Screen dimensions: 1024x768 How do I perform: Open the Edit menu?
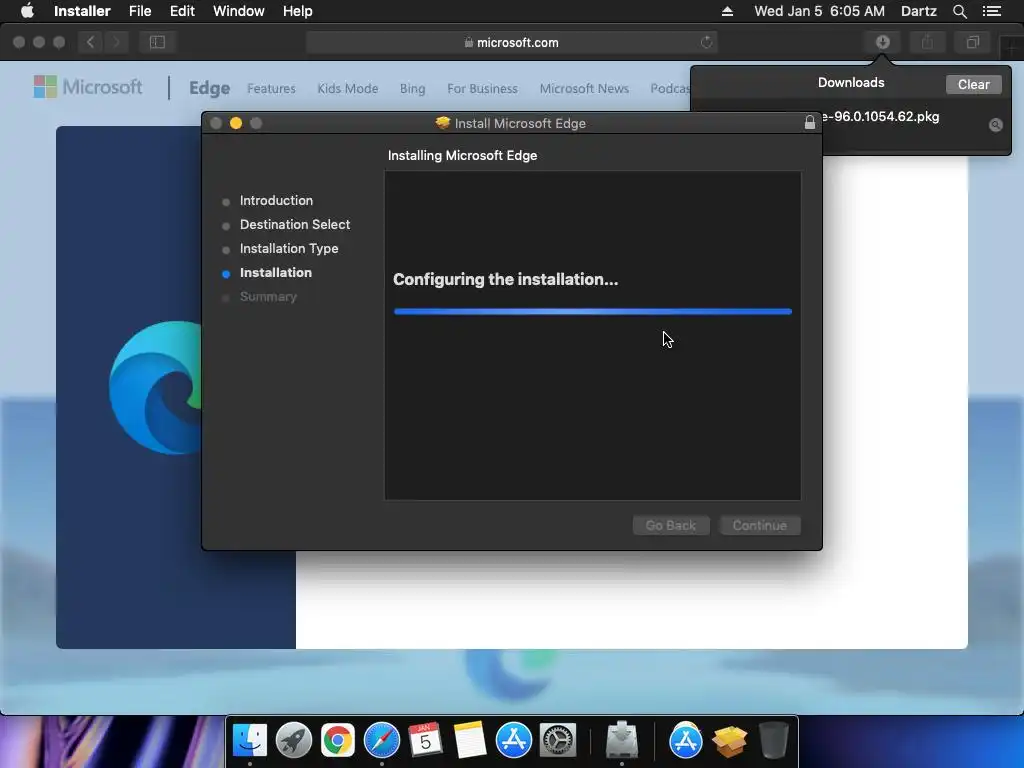tap(182, 11)
